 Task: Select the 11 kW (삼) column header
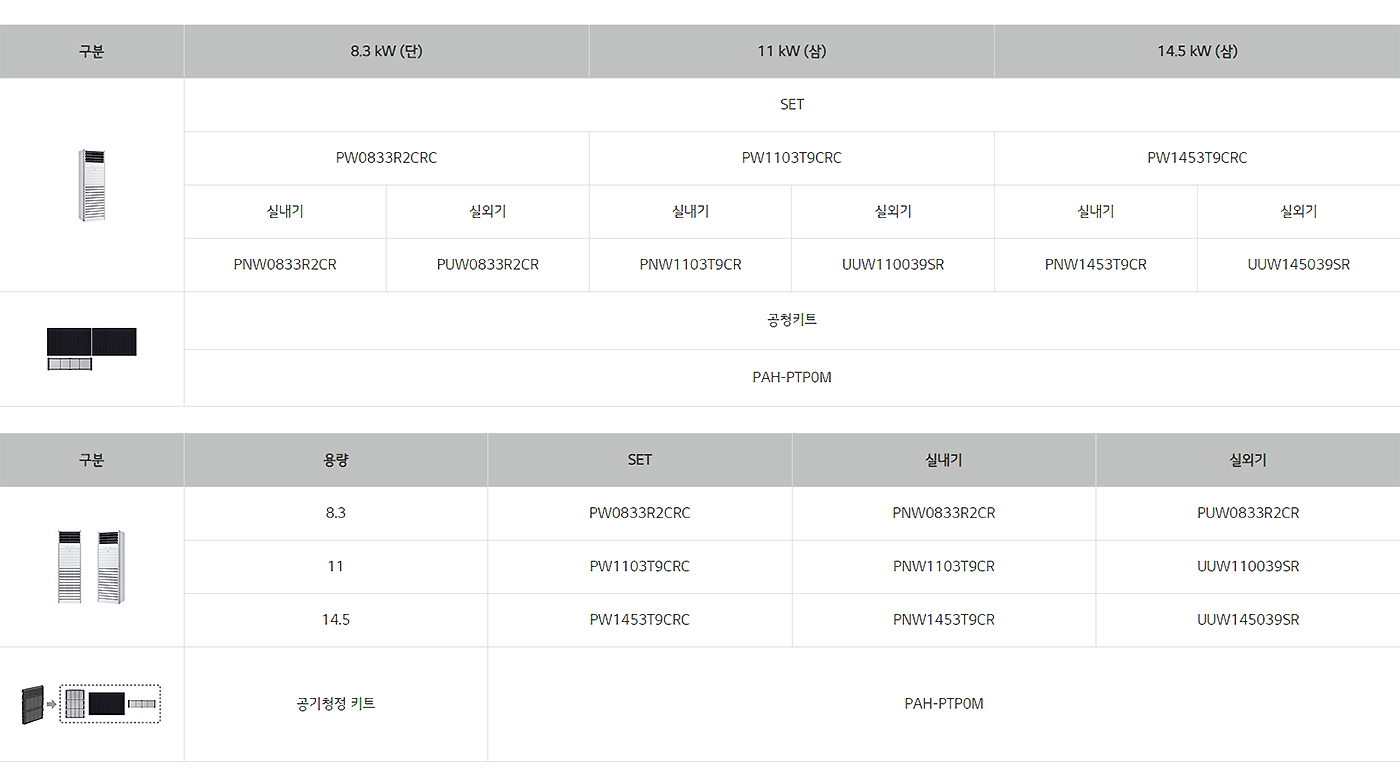pos(791,51)
